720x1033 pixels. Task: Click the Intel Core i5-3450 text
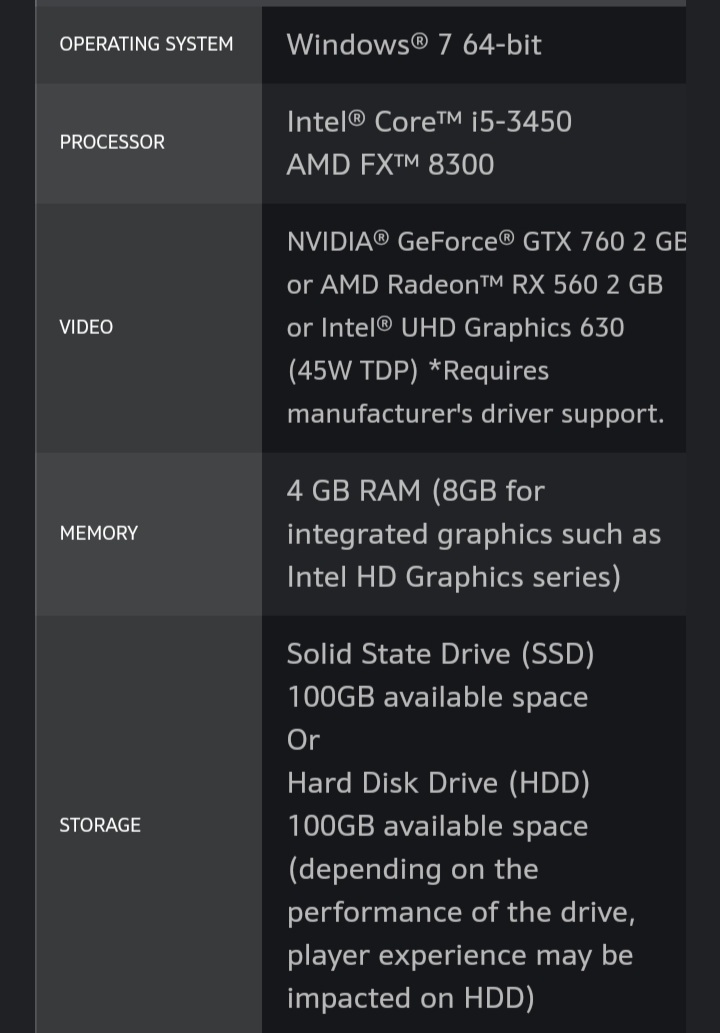(x=429, y=122)
